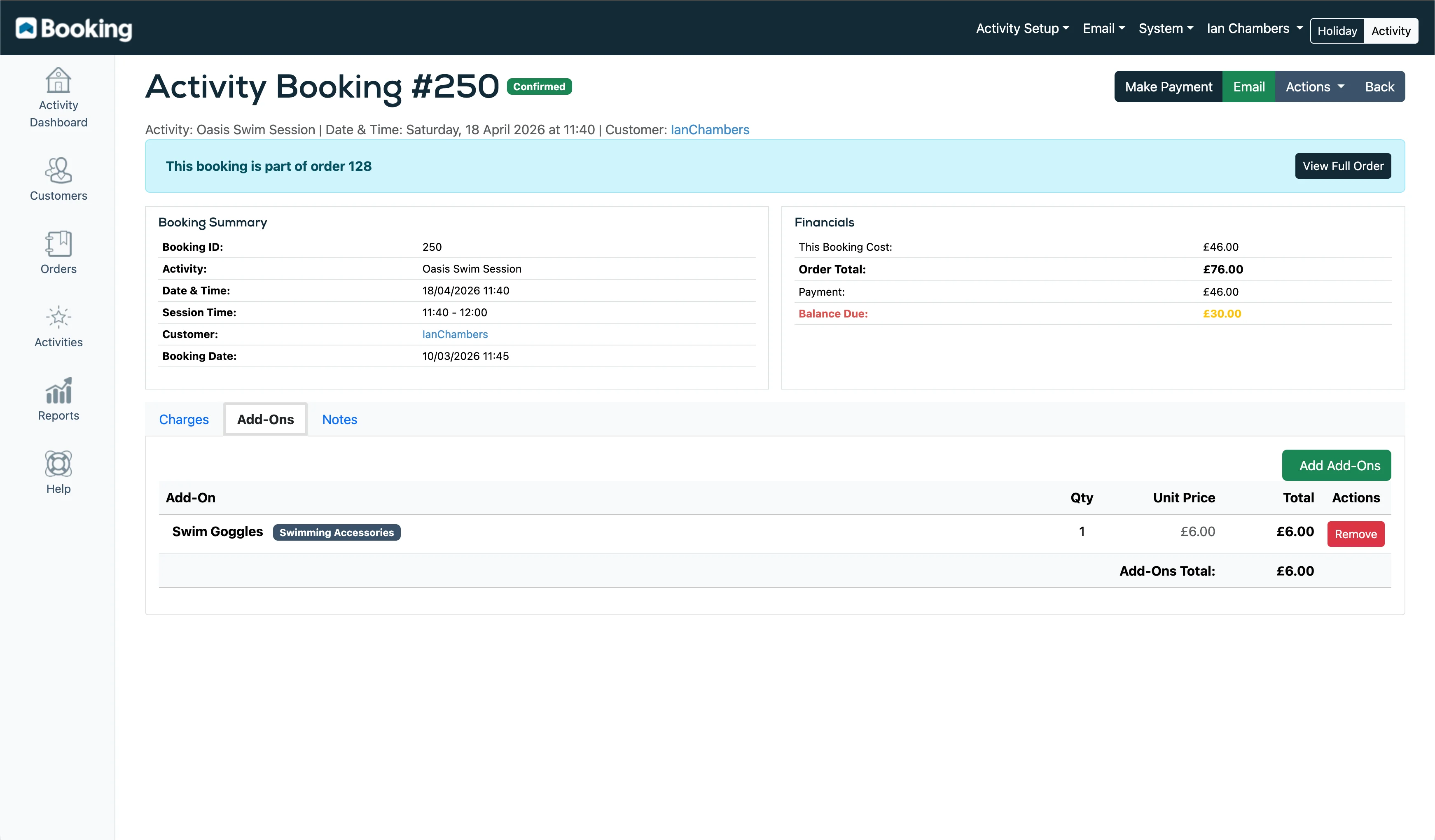Open IanChambers link in header line

click(710, 130)
